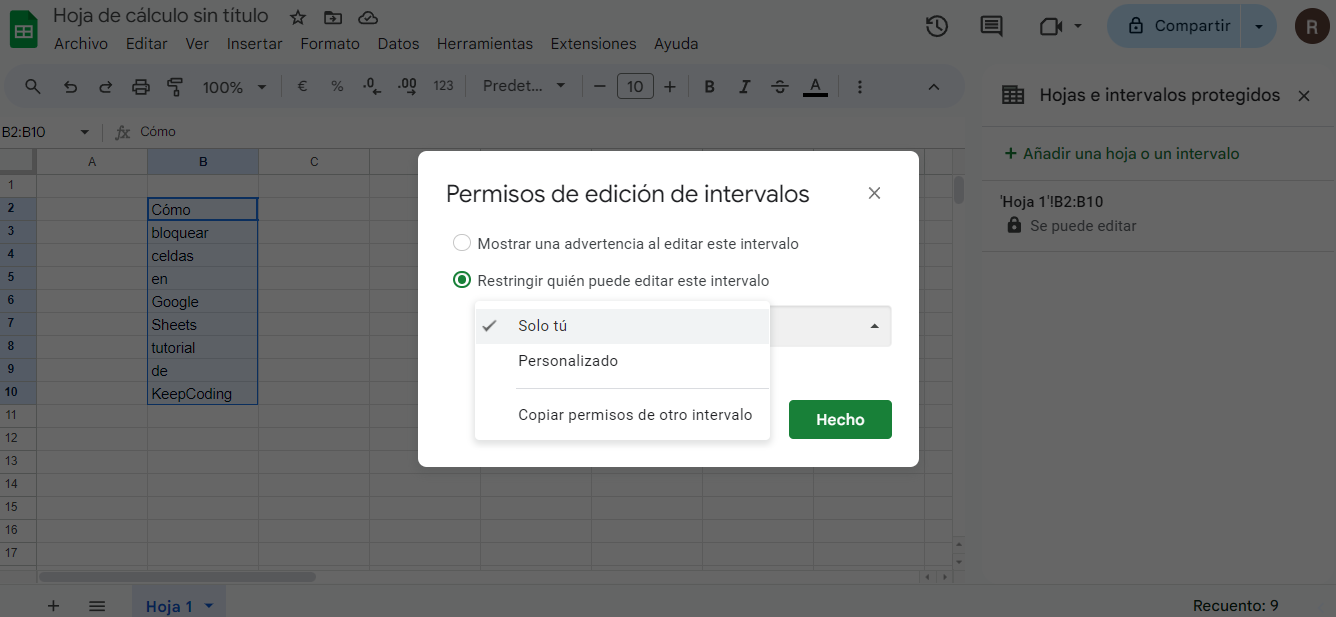The height and width of the screenshot is (617, 1336).
Task: Open the Datos menu
Action: 398,44
